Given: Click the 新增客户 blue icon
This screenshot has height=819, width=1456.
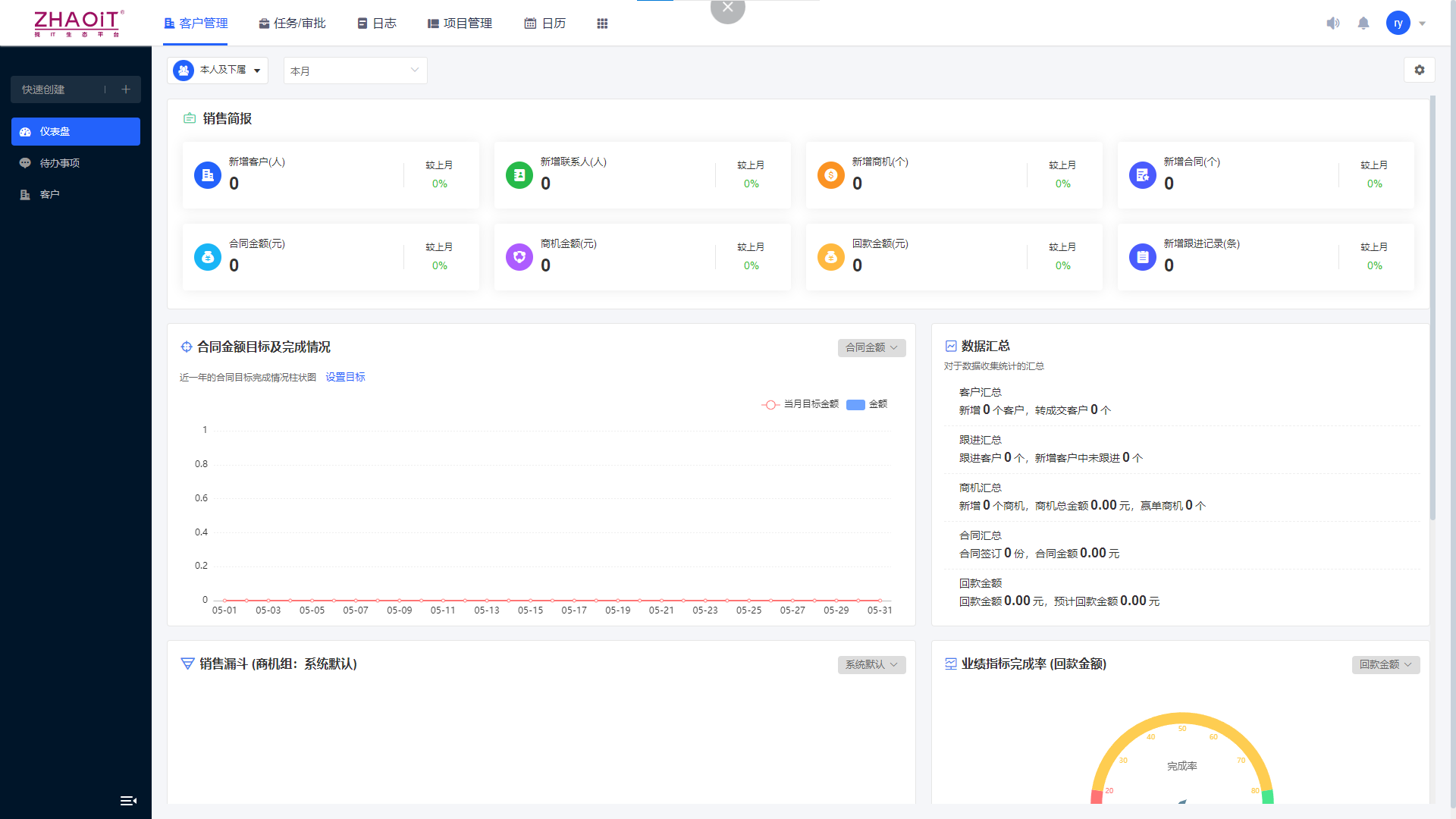Looking at the screenshot, I should (x=208, y=175).
